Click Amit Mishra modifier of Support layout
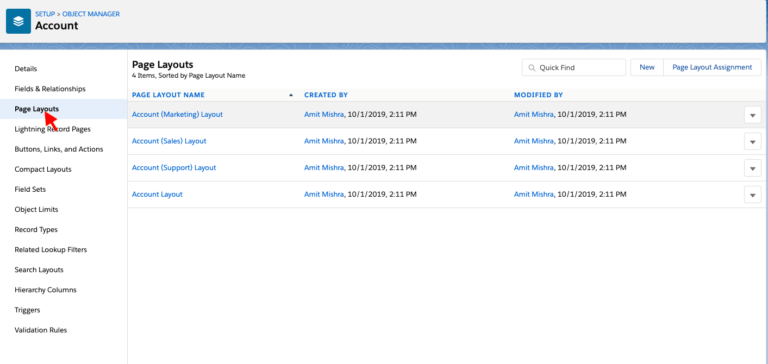This screenshot has width=768, height=364. pos(533,168)
